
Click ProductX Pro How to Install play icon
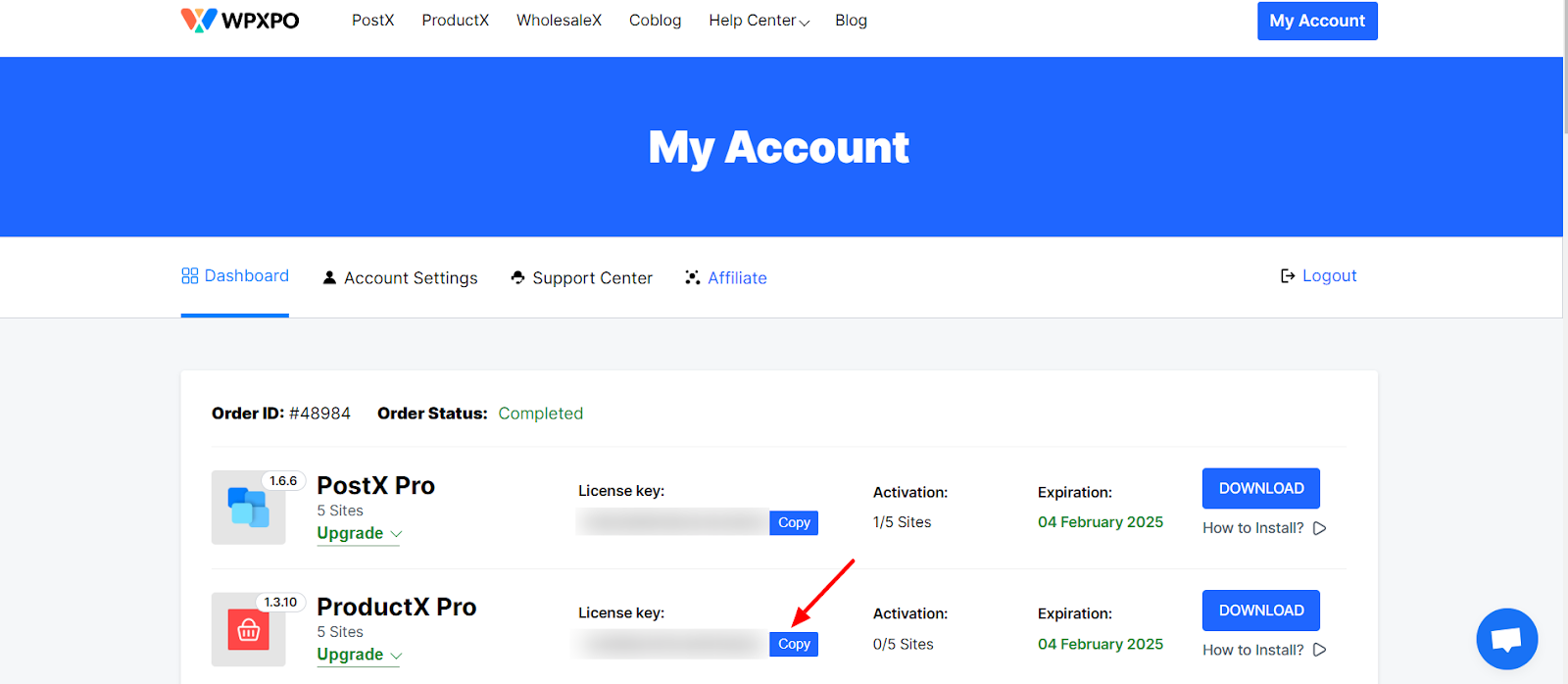tap(1319, 650)
